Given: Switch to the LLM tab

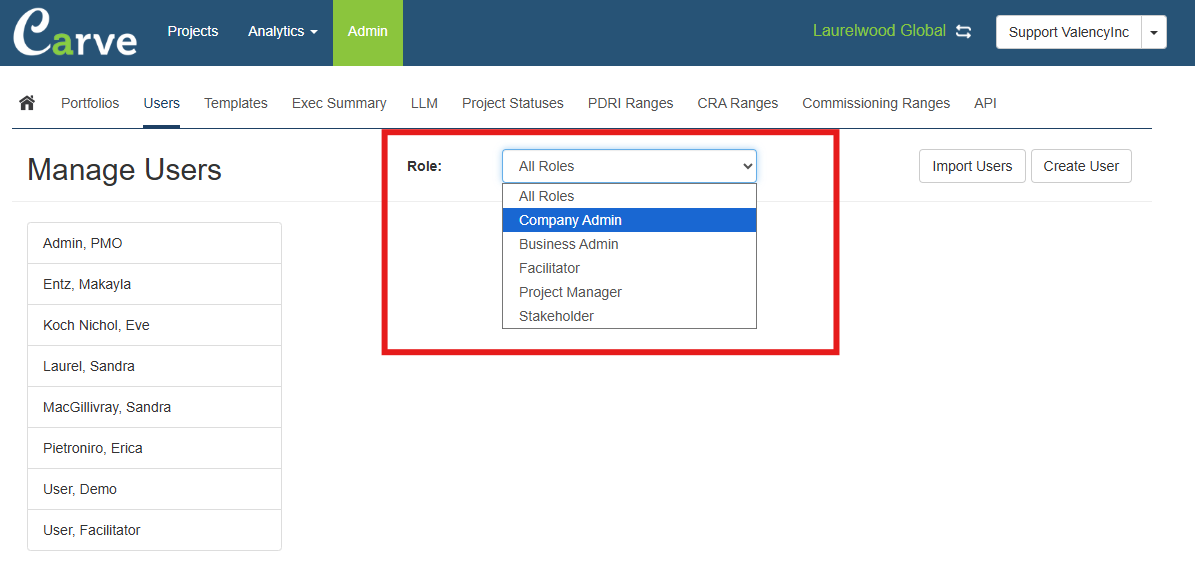Looking at the screenshot, I should point(424,103).
